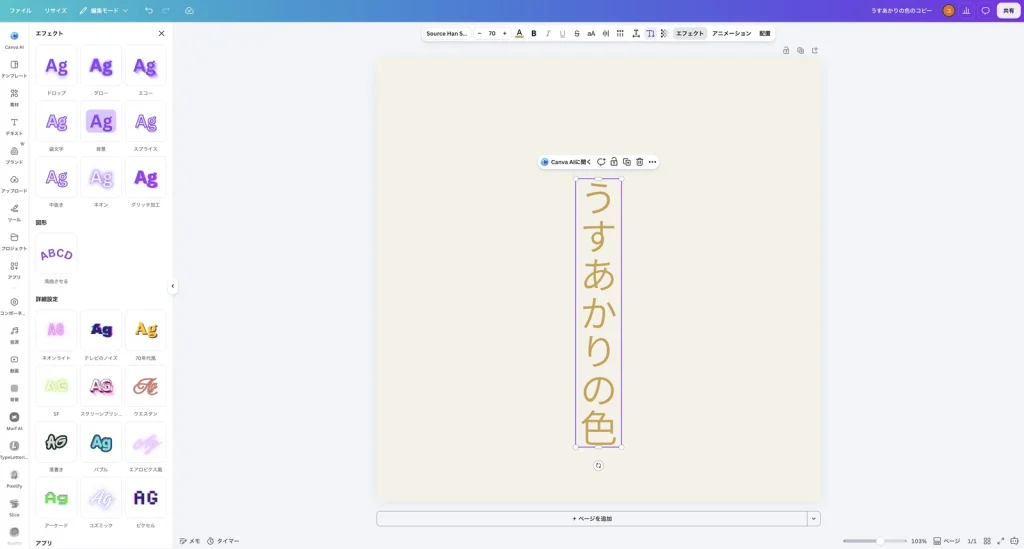Undo the last action
The height and width of the screenshot is (549, 1024).
click(x=149, y=10)
